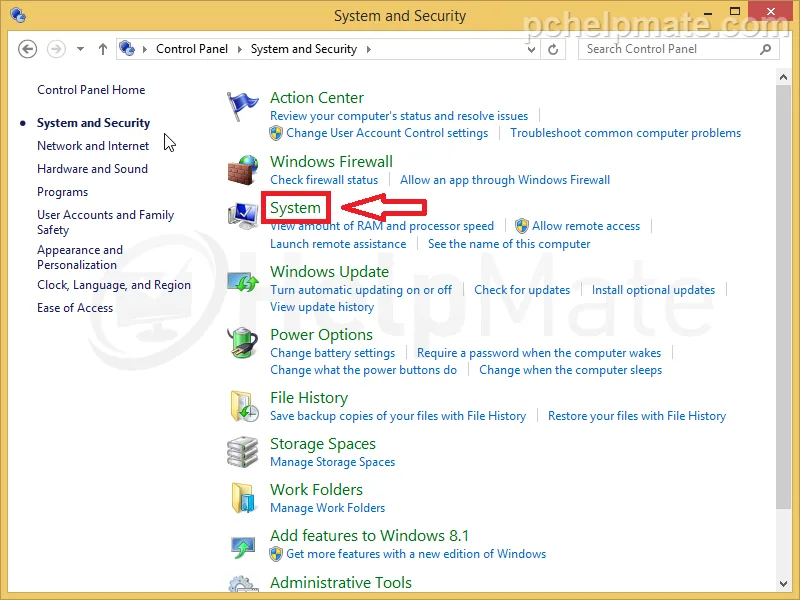Expand the chevron before Control Panel breadcrumb

pyautogui.click(x=145, y=49)
